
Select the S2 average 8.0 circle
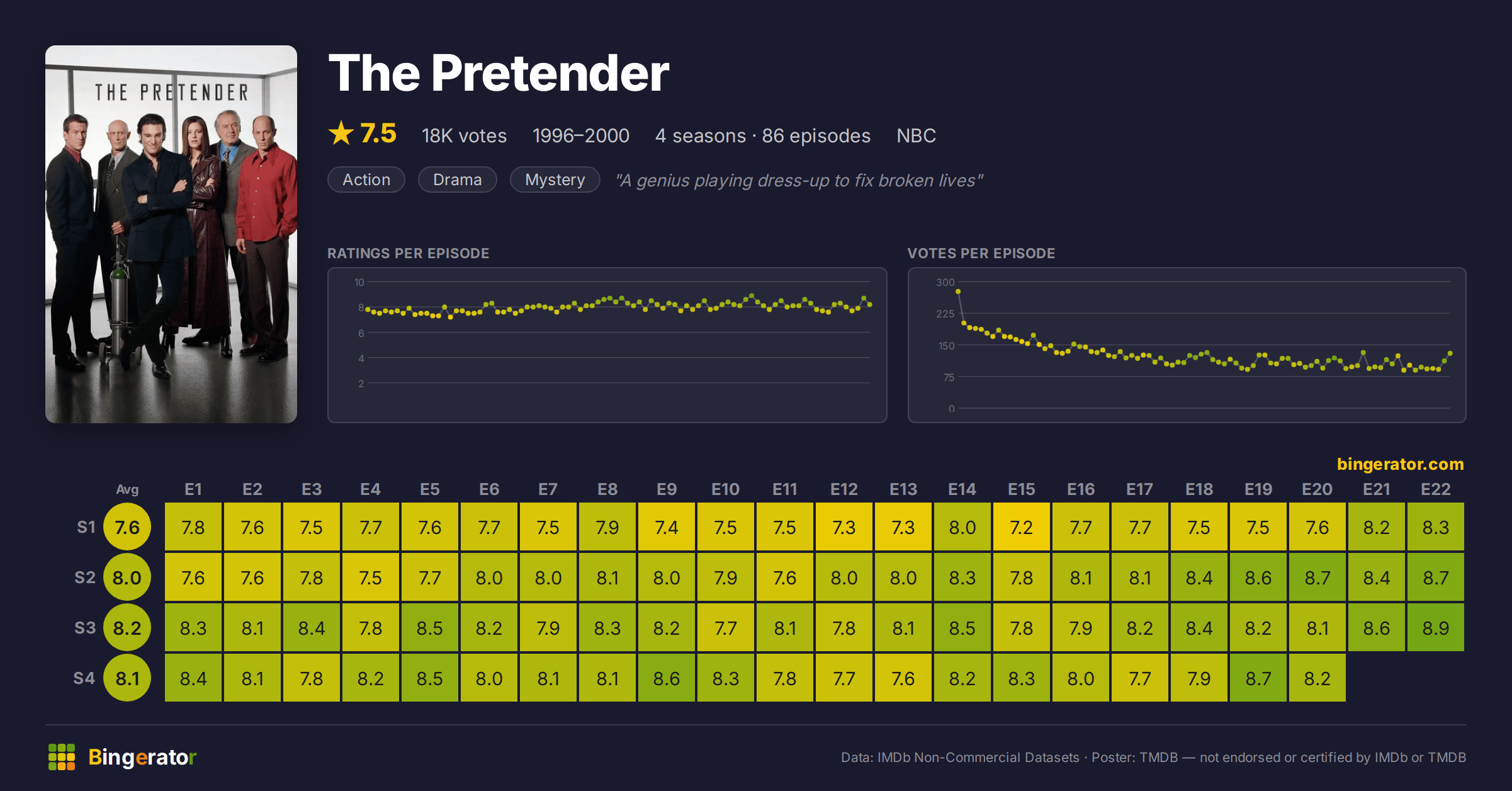[127, 578]
